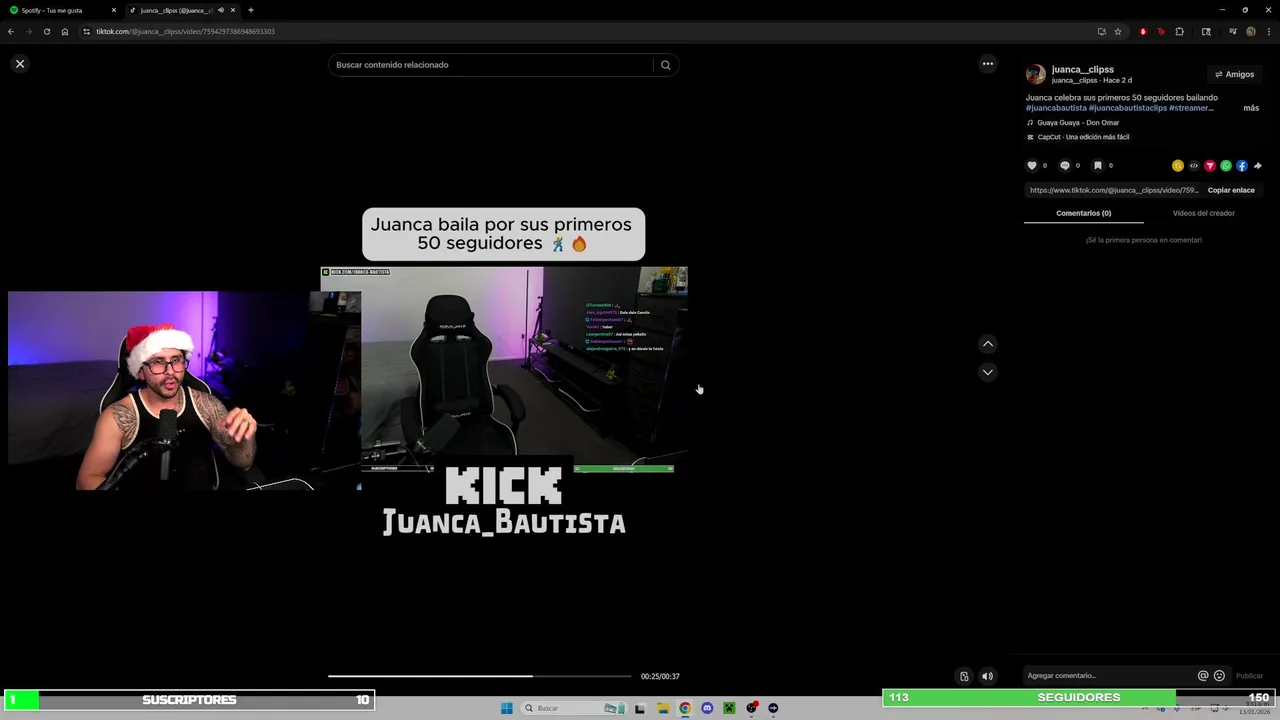Close the Spotify browser tab

113,10
